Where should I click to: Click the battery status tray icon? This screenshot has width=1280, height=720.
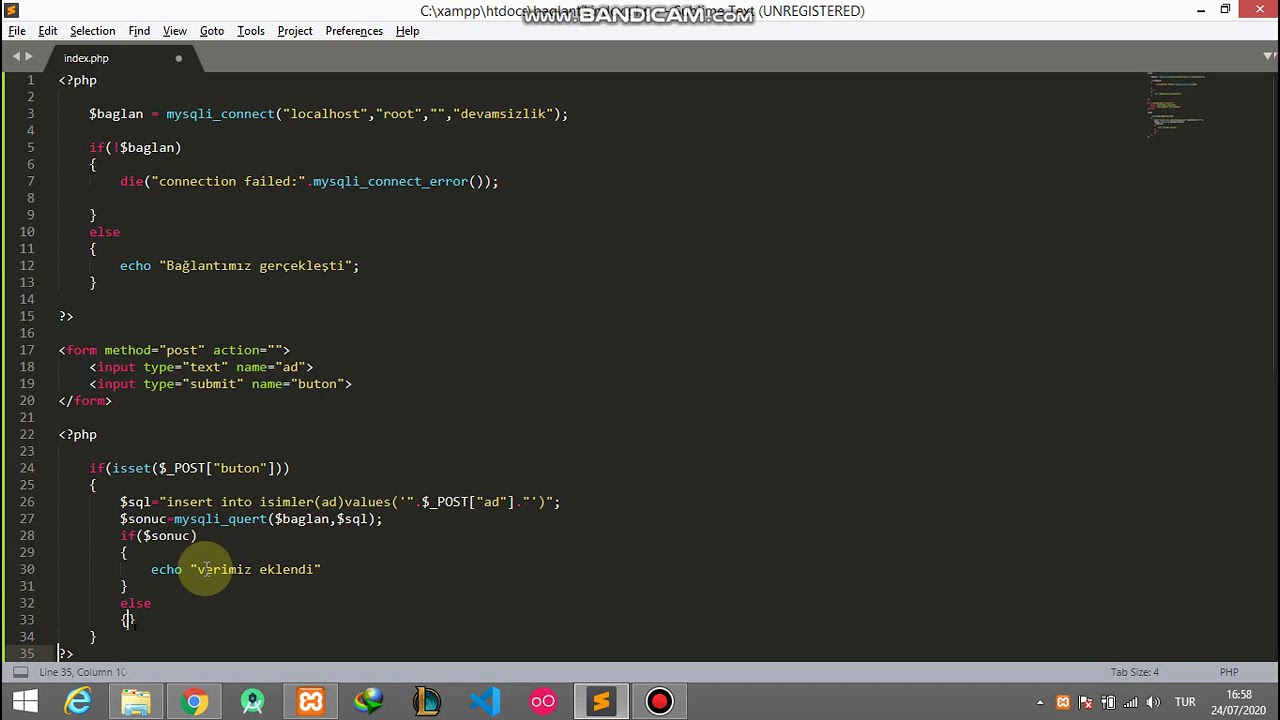(1109, 702)
